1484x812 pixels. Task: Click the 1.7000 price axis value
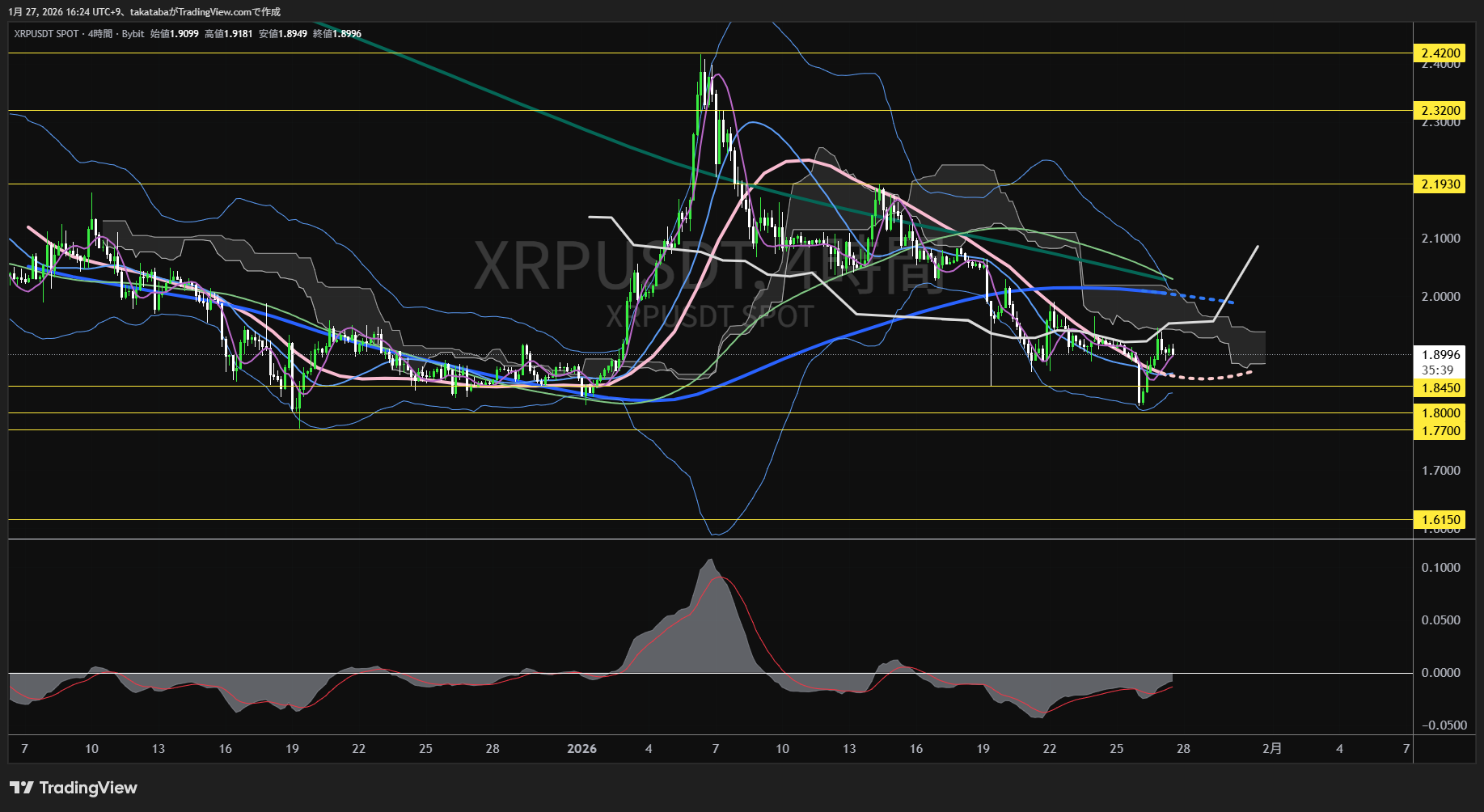pyautogui.click(x=1441, y=471)
